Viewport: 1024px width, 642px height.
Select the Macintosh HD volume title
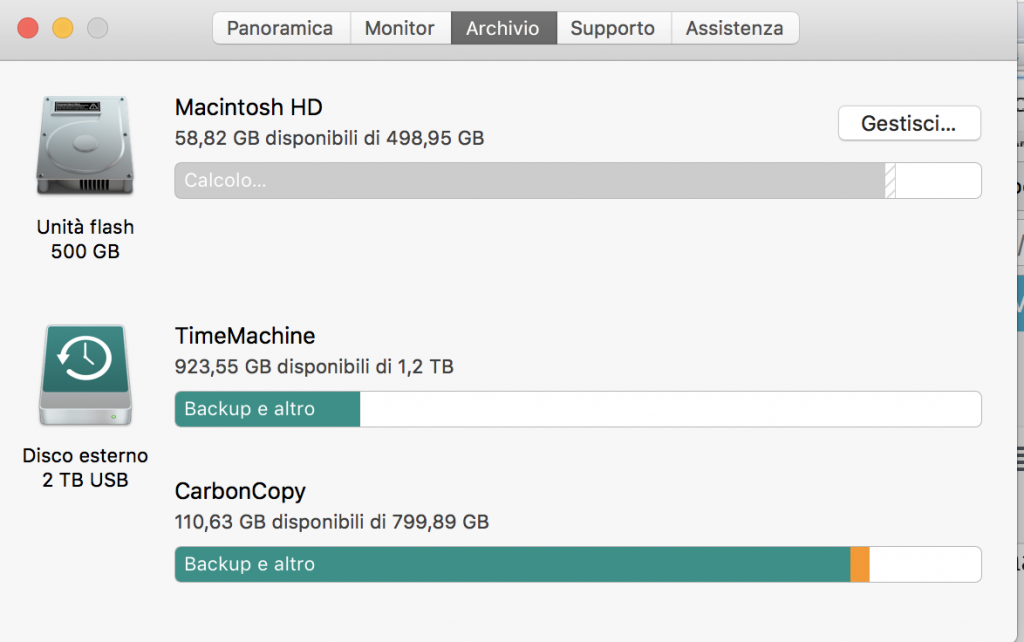(249, 107)
